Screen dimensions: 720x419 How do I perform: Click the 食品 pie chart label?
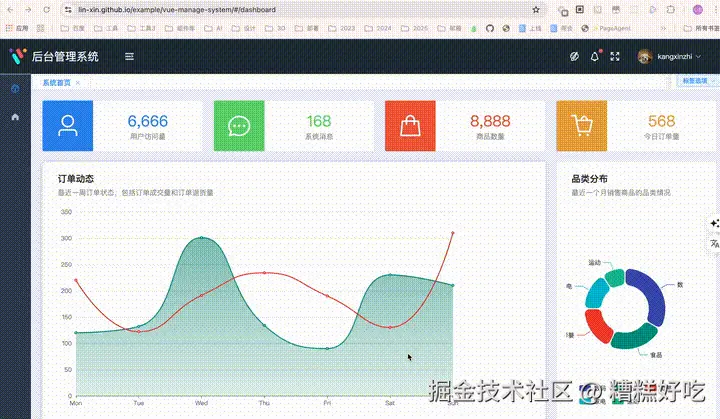point(656,355)
